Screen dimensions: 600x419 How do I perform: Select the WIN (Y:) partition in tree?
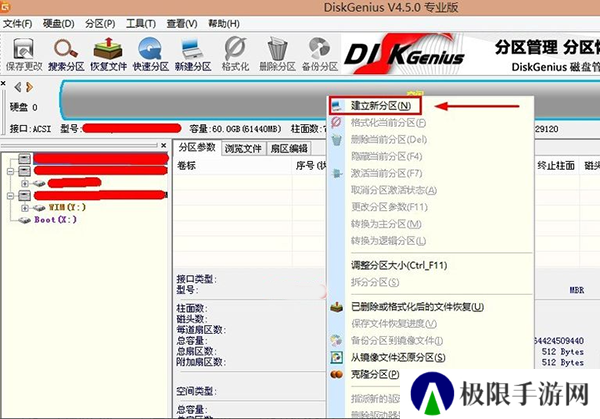pos(67,207)
